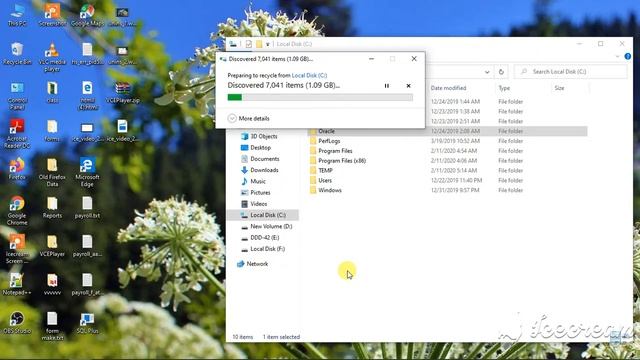Click the Google Maps desktop shortcut
The image size is (640, 360).
87,16
